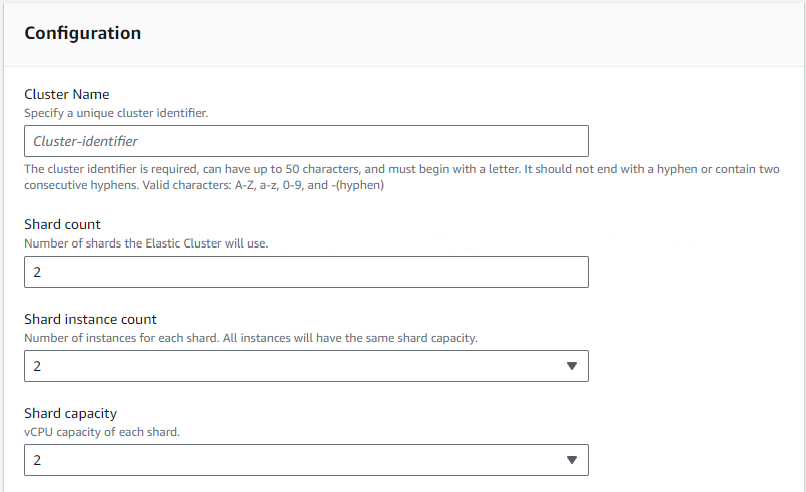This screenshot has width=806, height=492.
Task: Click the 'Number of shards' description text
Action: [x=146, y=243]
